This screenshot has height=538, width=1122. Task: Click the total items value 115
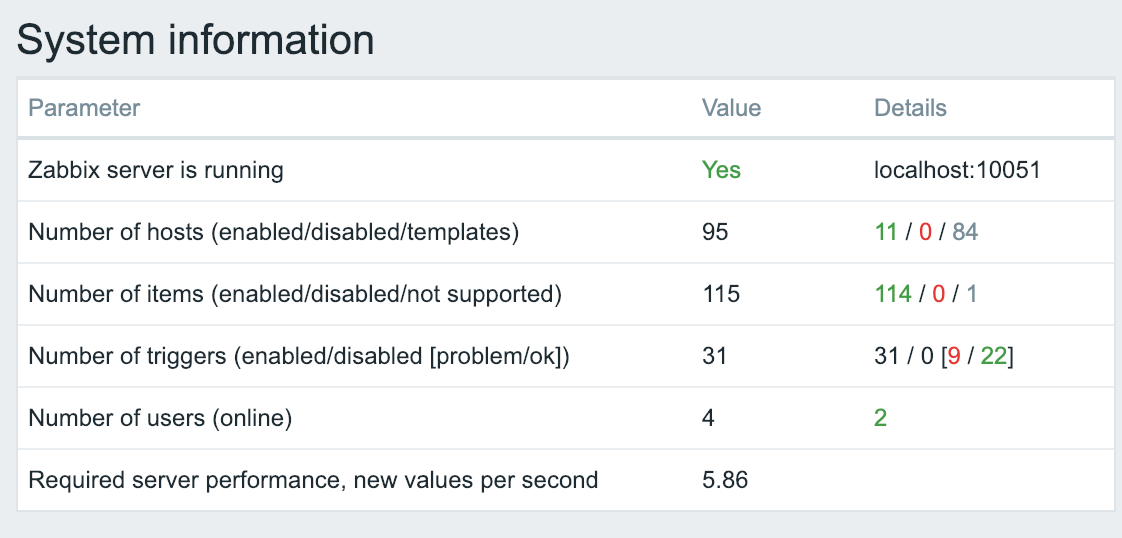click(721, 294)
